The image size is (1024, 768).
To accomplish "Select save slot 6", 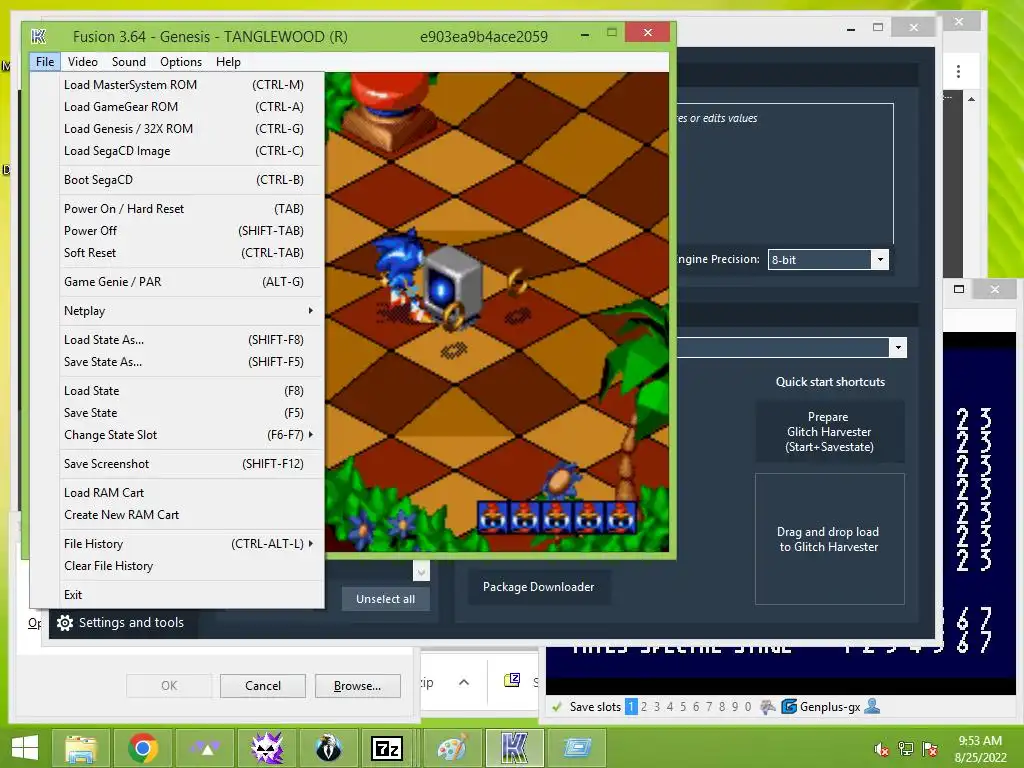I will [696, 707].
